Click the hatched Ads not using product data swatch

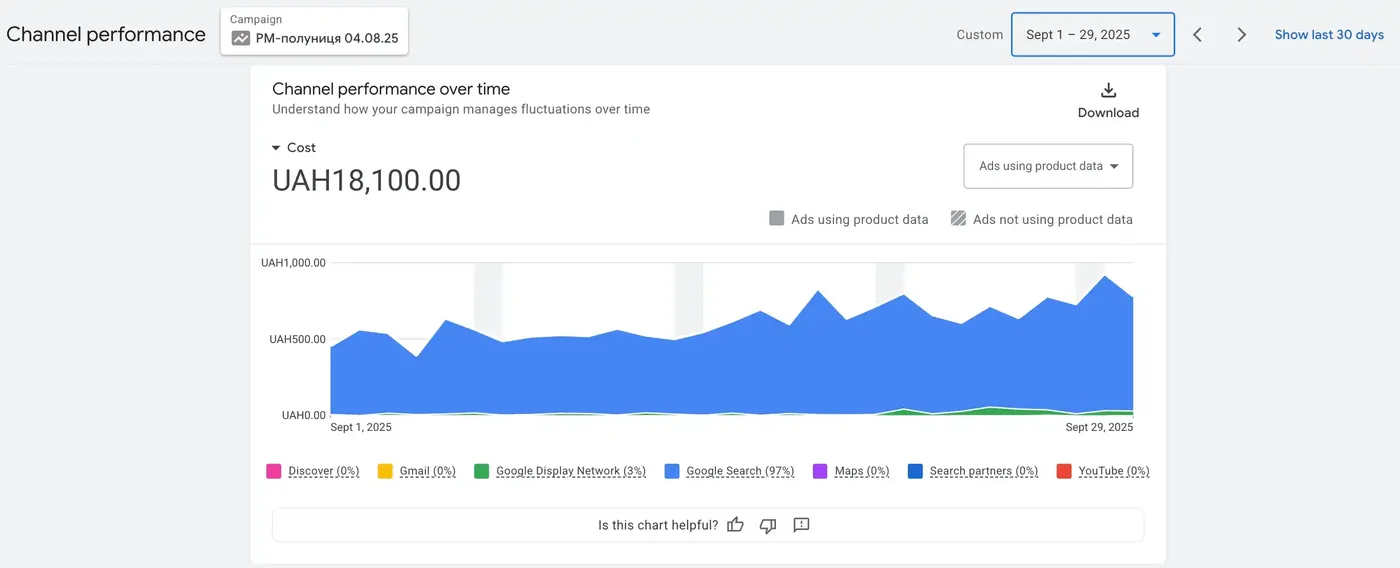coord(958,218)
